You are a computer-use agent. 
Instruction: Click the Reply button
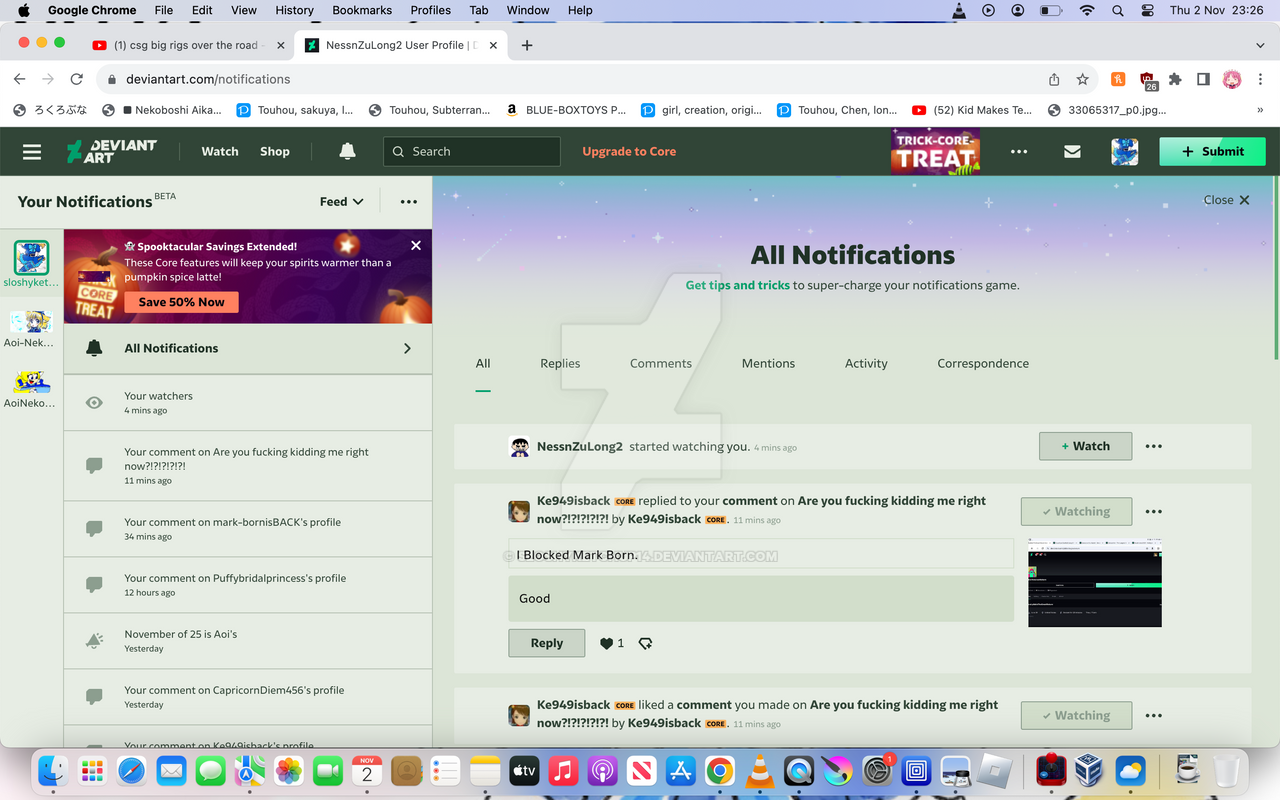pyautogui.click(x=546, y=643)
